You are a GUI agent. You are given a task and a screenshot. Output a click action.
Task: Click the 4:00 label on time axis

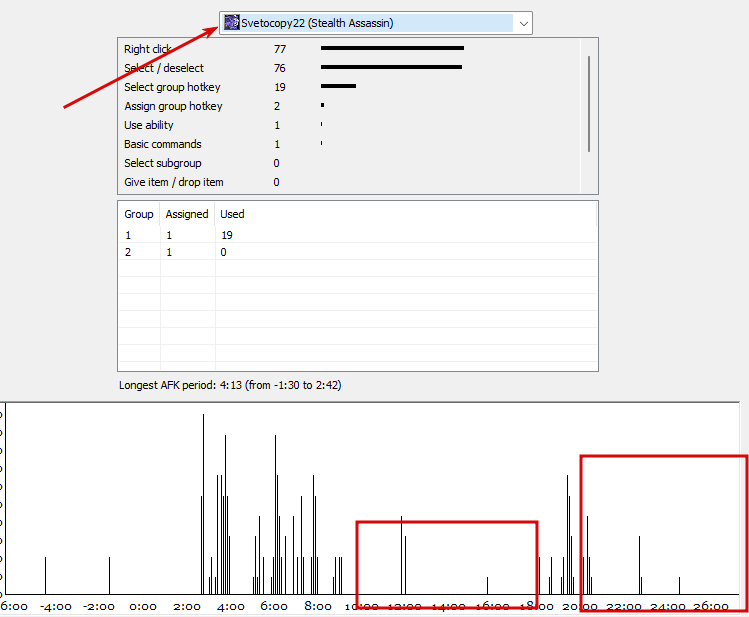(x=231, y=606)
